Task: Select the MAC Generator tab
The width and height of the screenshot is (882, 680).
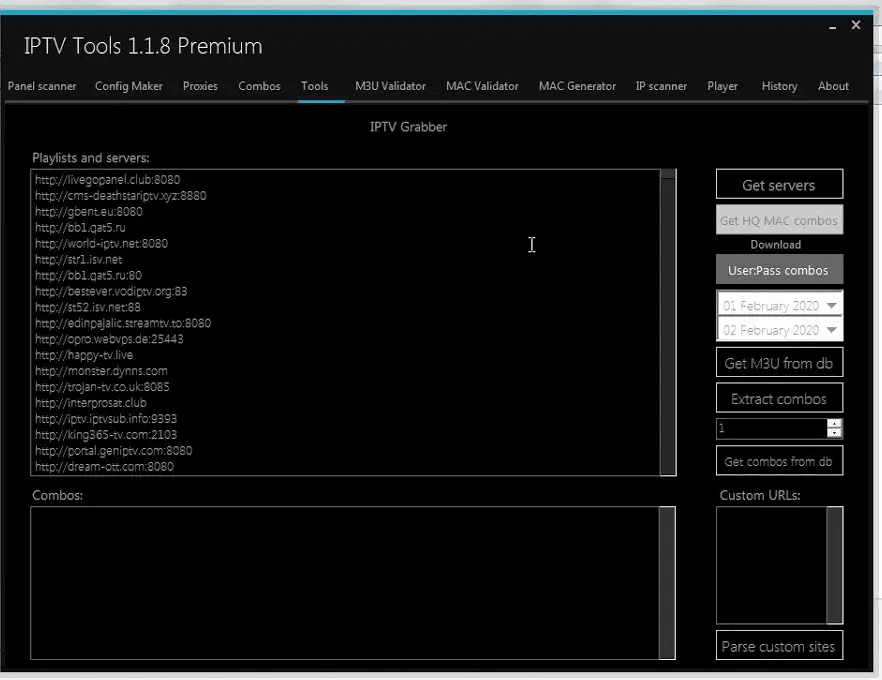Action: click(x=577, y=87)
